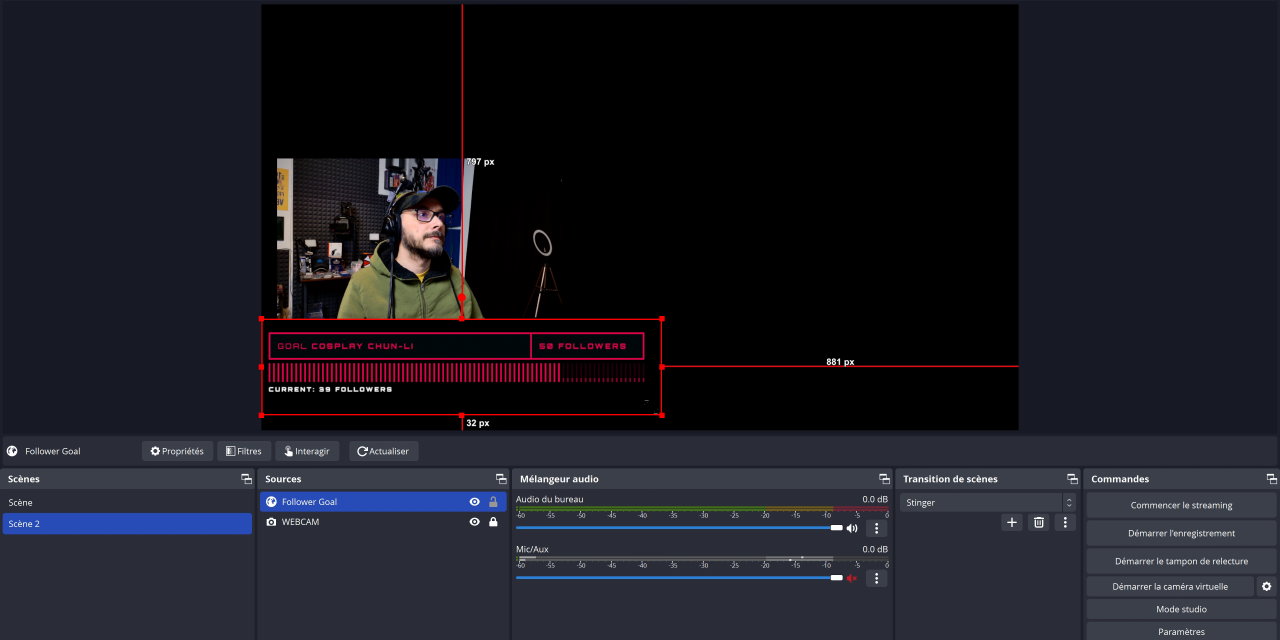Open Mic/Aux three-dot options menu
This screenshot has height=640, width=1280.
876,578
